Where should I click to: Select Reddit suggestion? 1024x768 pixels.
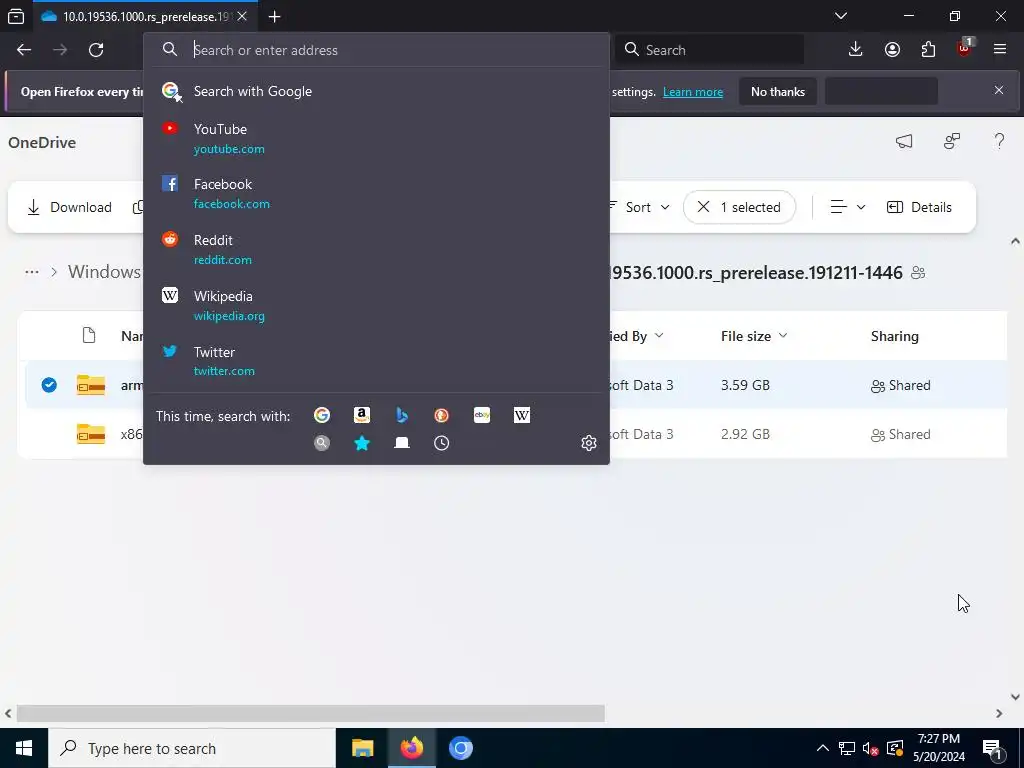tap(376, 249)
